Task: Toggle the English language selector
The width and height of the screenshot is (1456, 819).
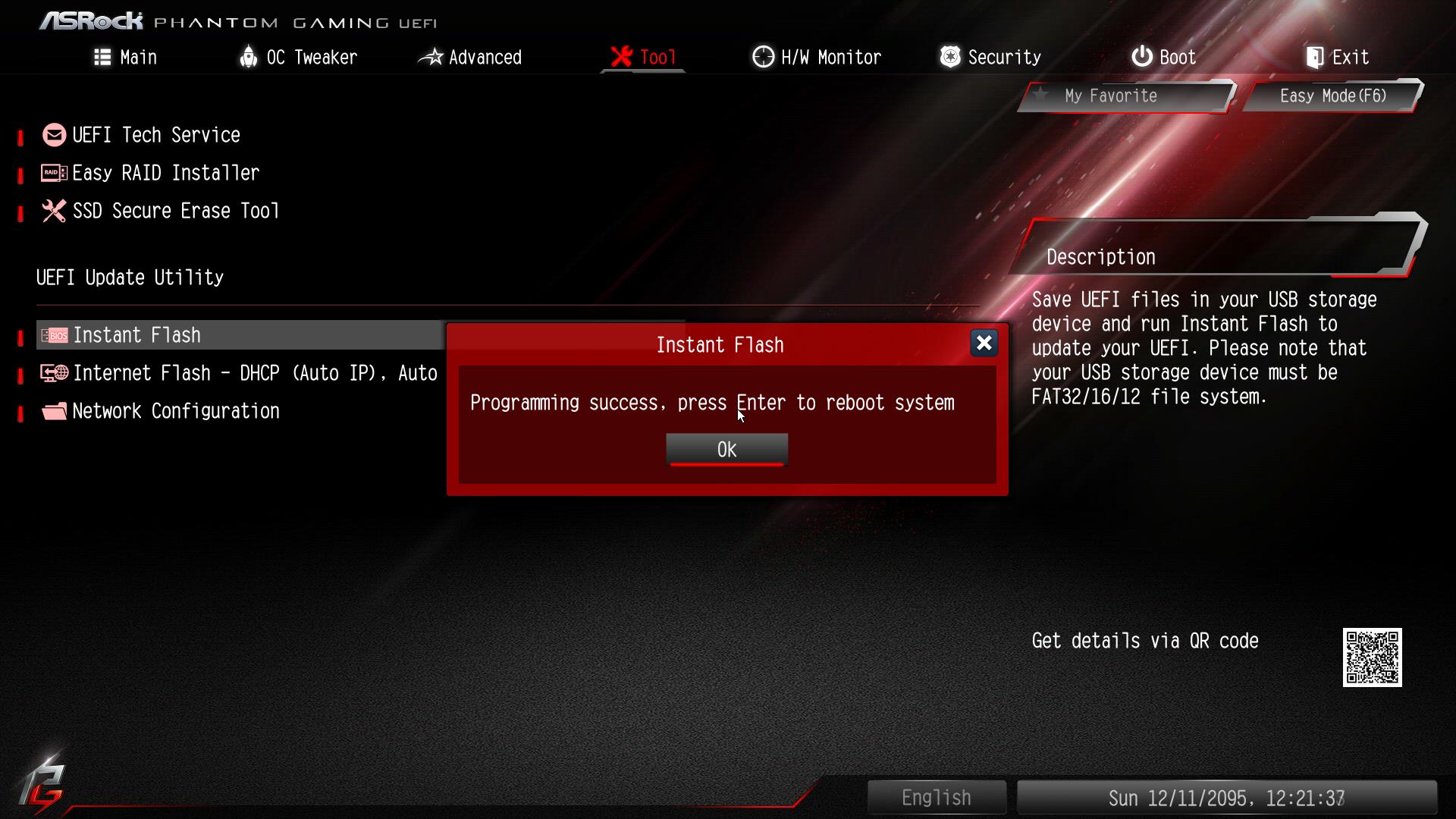Action: (x=935, y=797)
